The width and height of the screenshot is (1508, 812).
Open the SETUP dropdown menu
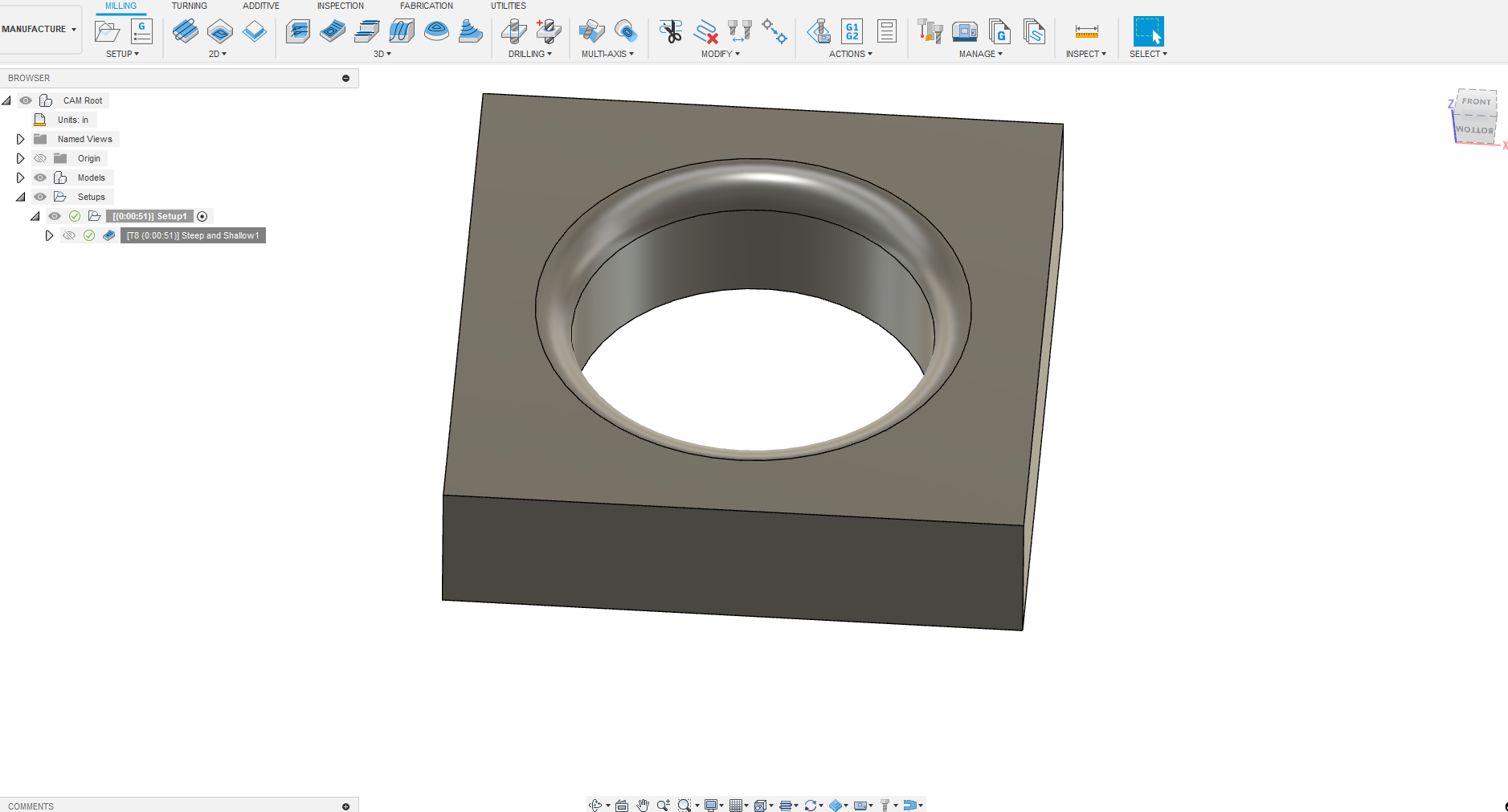click(122, 54)
